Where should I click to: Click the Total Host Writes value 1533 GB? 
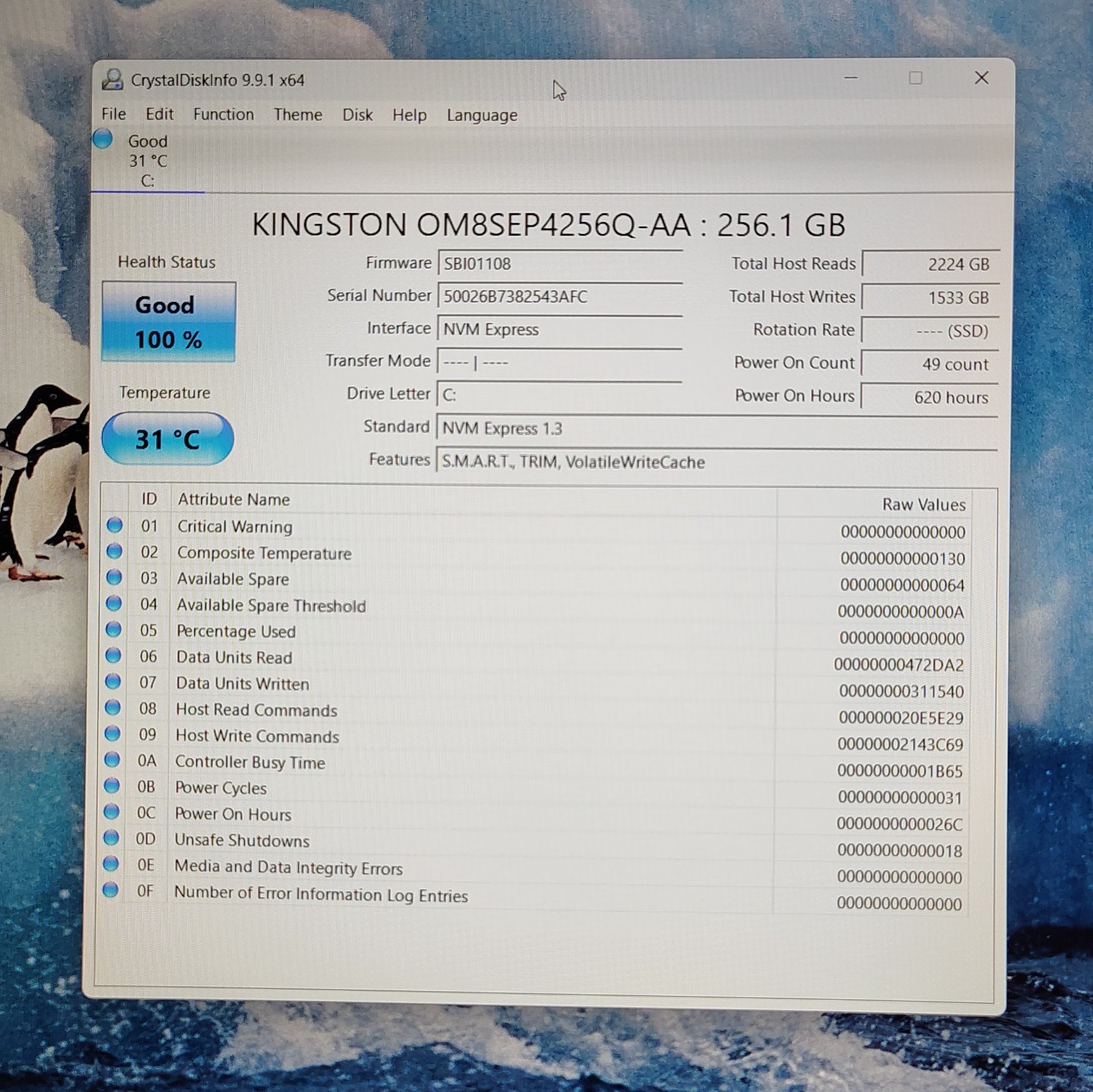point(930,297)
